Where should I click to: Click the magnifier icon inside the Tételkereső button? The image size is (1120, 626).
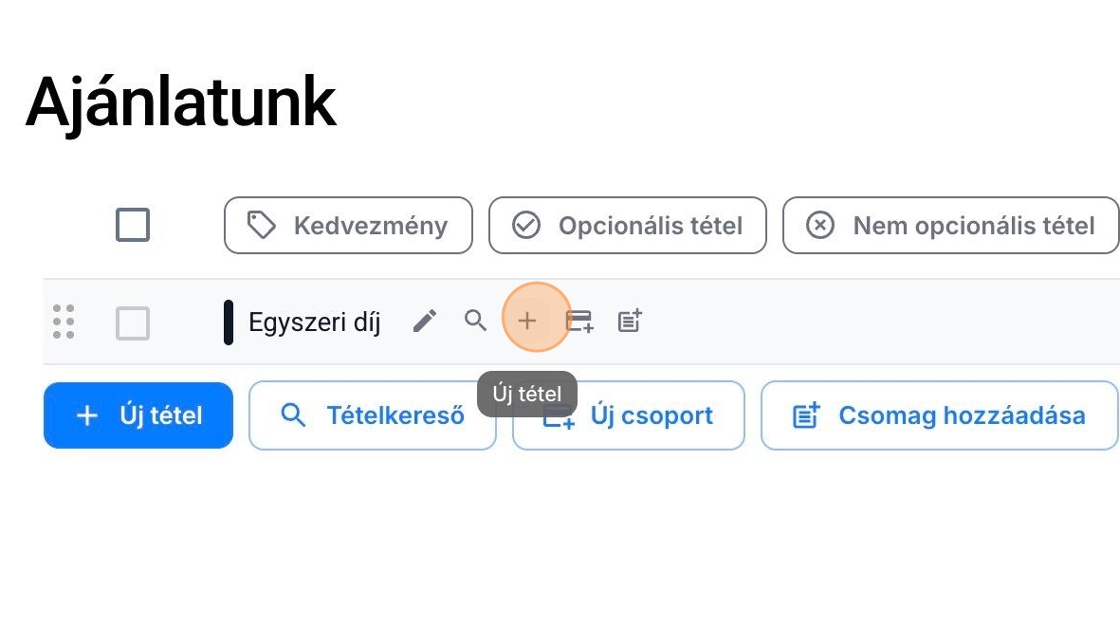[293, 416]
